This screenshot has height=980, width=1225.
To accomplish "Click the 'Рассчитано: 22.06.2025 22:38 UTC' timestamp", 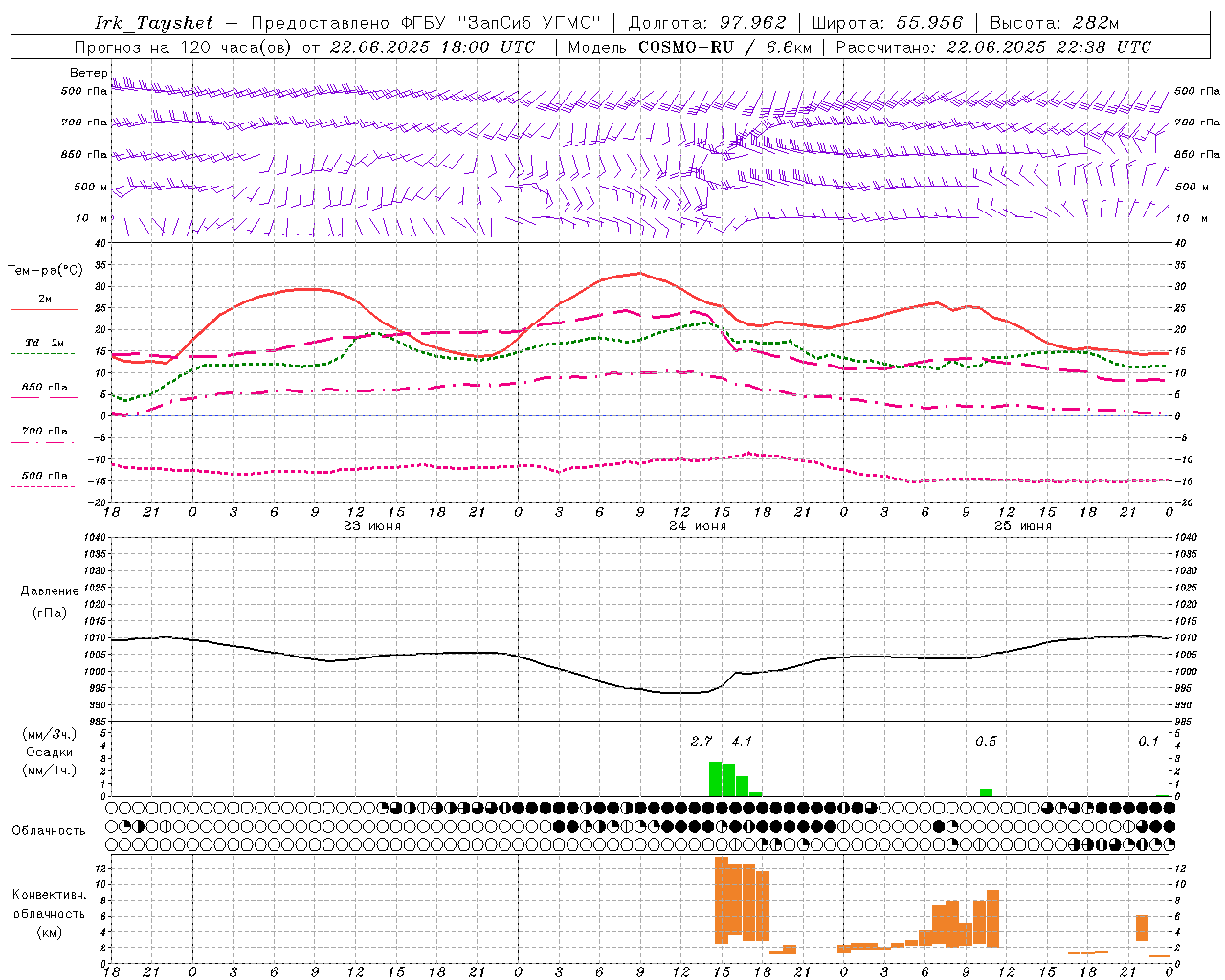I will click(993, 47).
